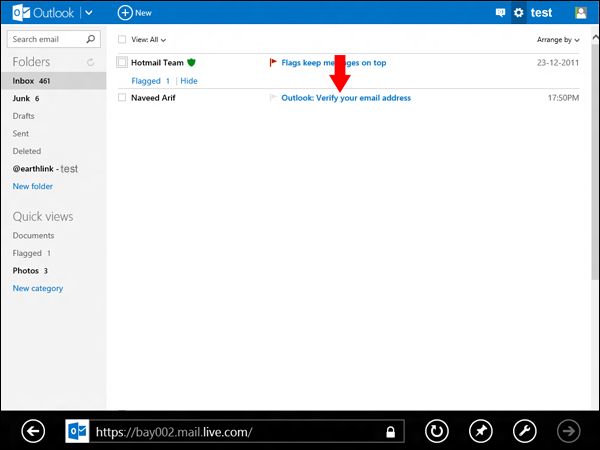This screenshot has width=600, height=450.
Task: Open the Outlook app switcher chevron
Action: [x=89, y=13]
